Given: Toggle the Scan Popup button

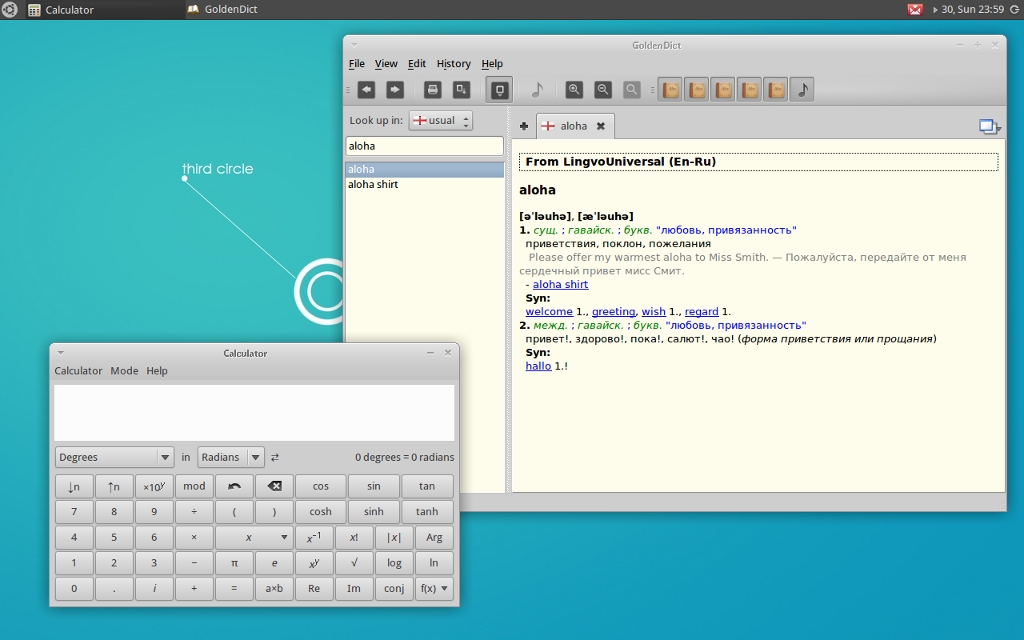Looking at the screenshot, I should pyautogui.click(x=500, y=89).
